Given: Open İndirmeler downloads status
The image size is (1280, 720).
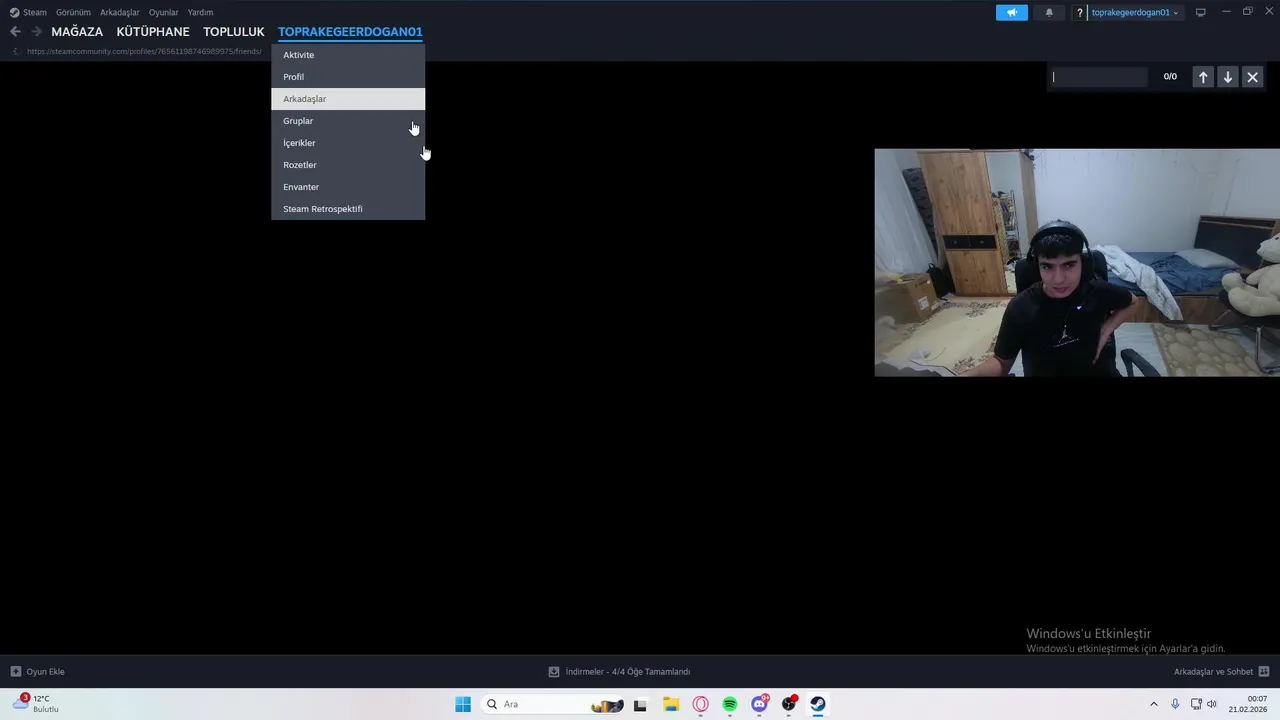Looking at the screenshot, I should [619, 672].
